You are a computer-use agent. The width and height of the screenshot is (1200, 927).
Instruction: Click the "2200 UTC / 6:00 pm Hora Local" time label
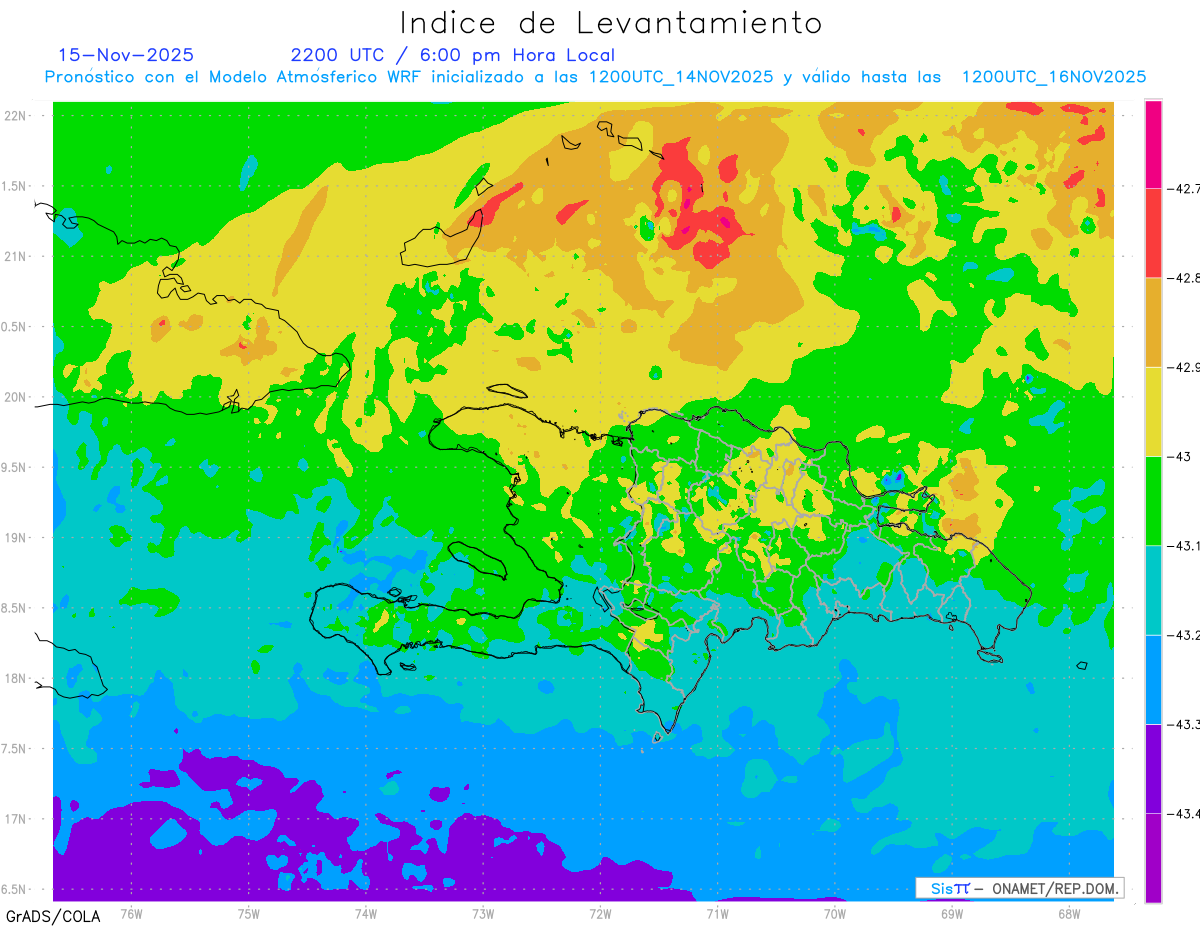453,55
